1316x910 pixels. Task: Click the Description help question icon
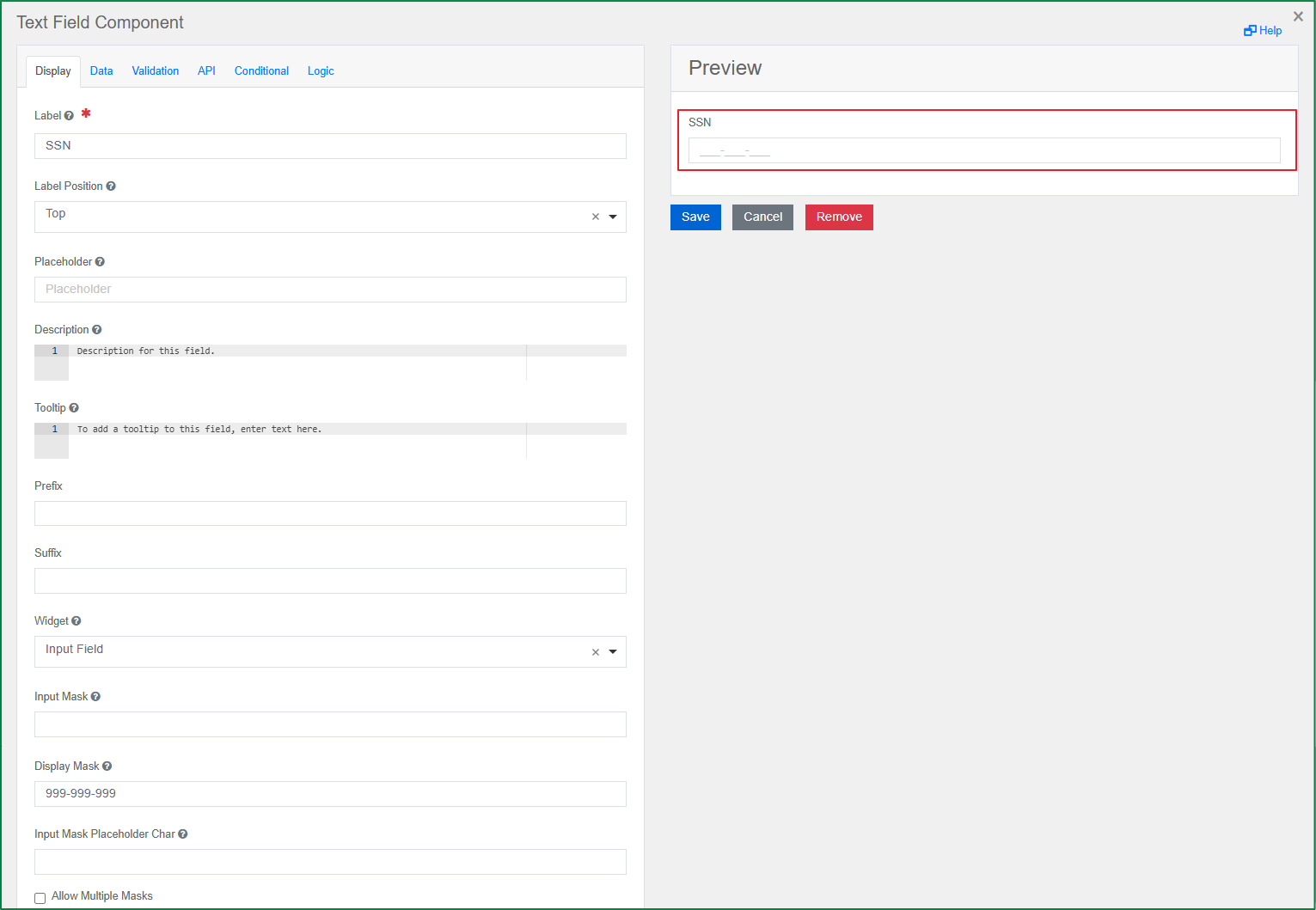click(96, 330)
